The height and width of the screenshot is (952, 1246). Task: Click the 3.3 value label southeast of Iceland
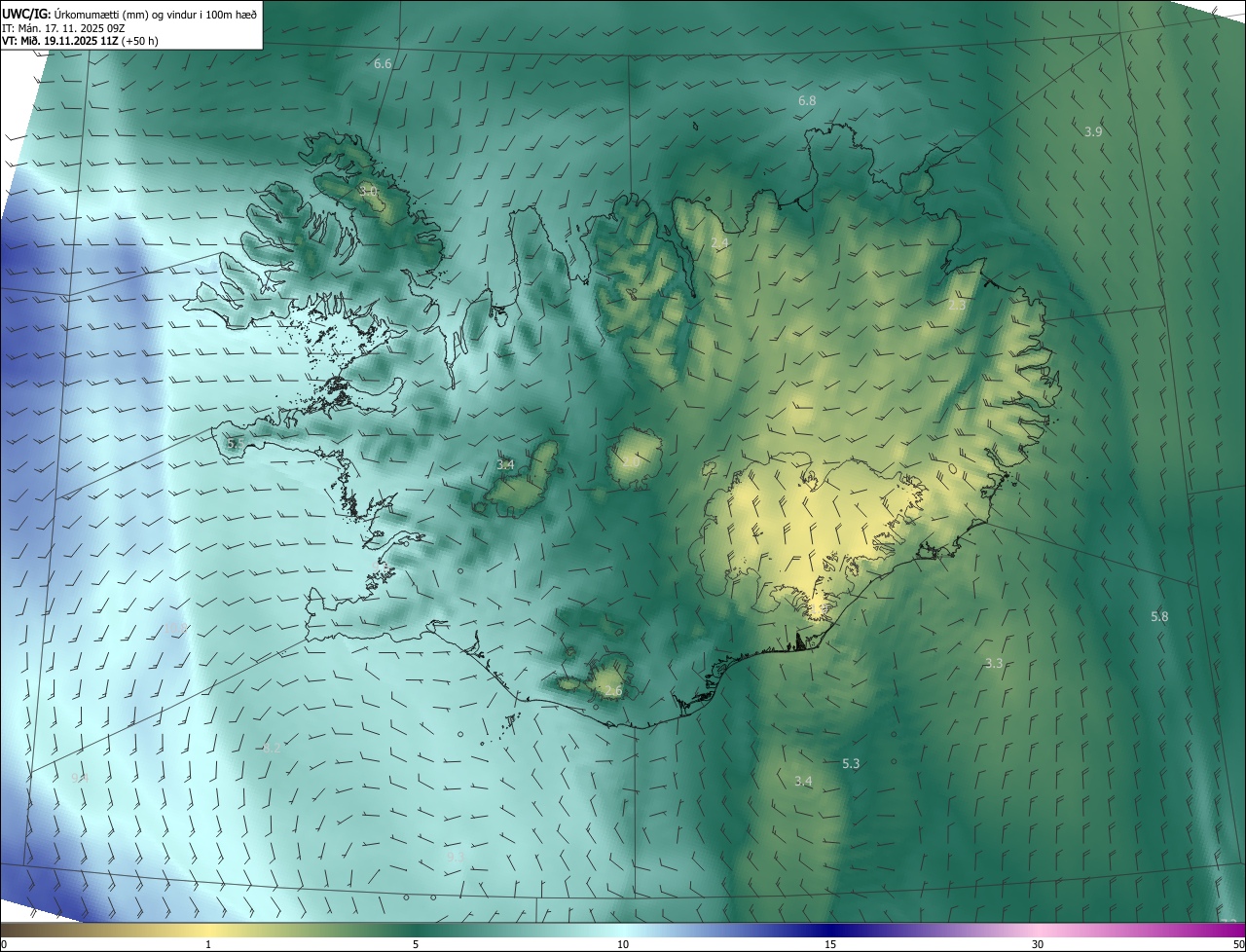pyautogui.click(x=994, y=663)
